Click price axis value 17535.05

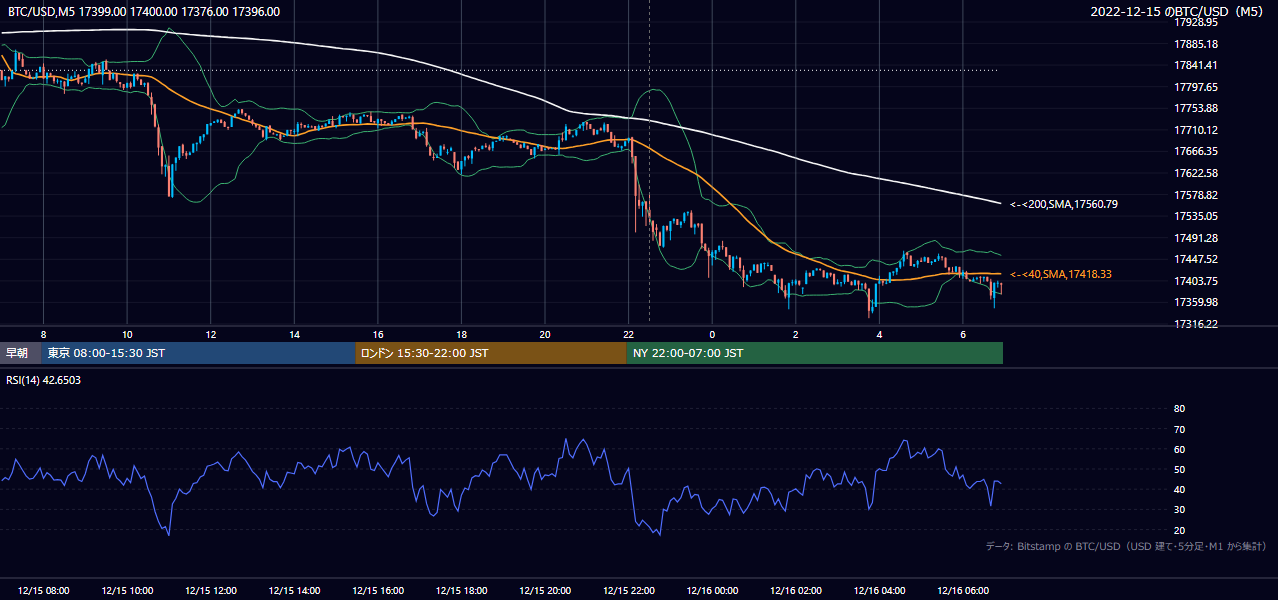1195,216
